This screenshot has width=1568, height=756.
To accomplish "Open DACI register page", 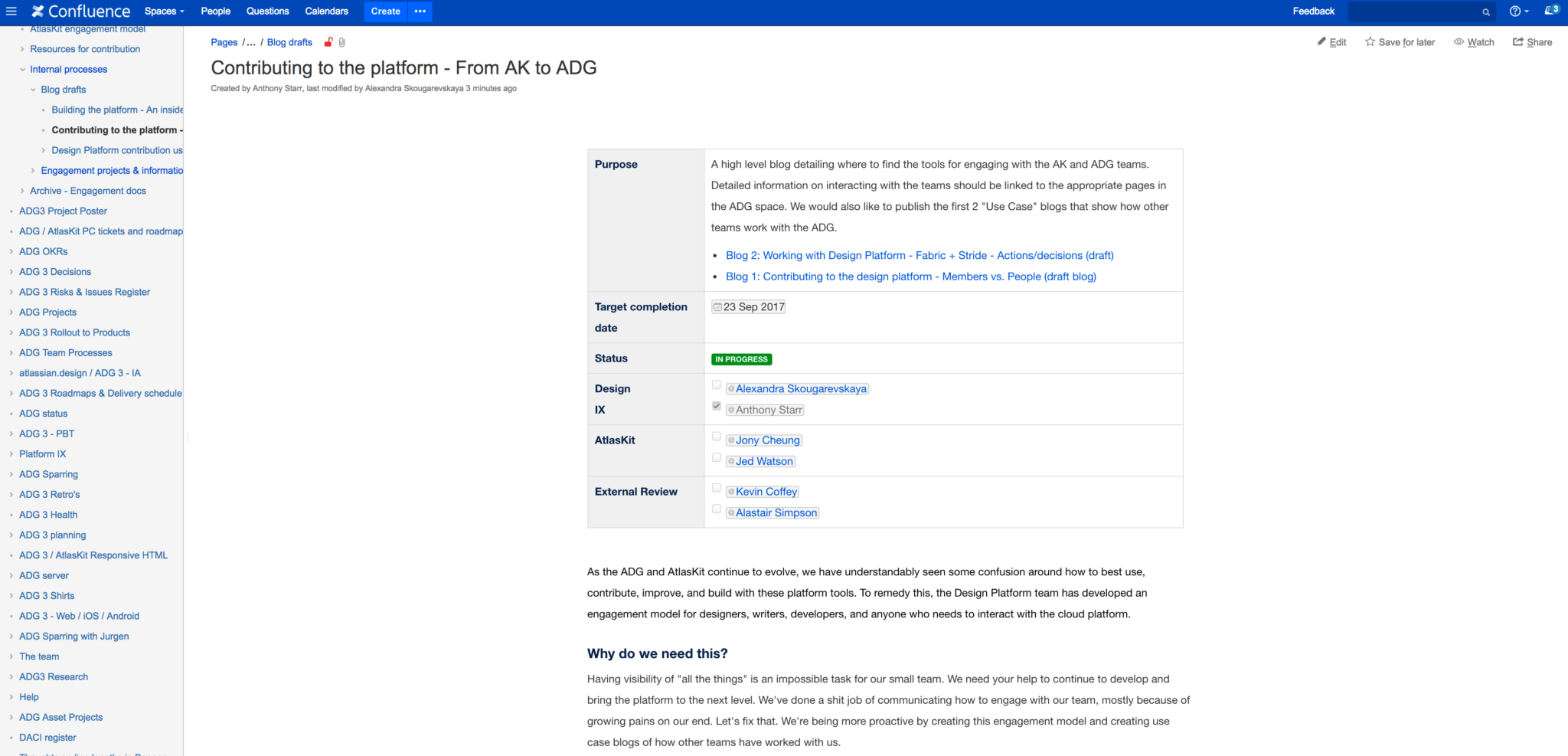I will tap(47, 738).
